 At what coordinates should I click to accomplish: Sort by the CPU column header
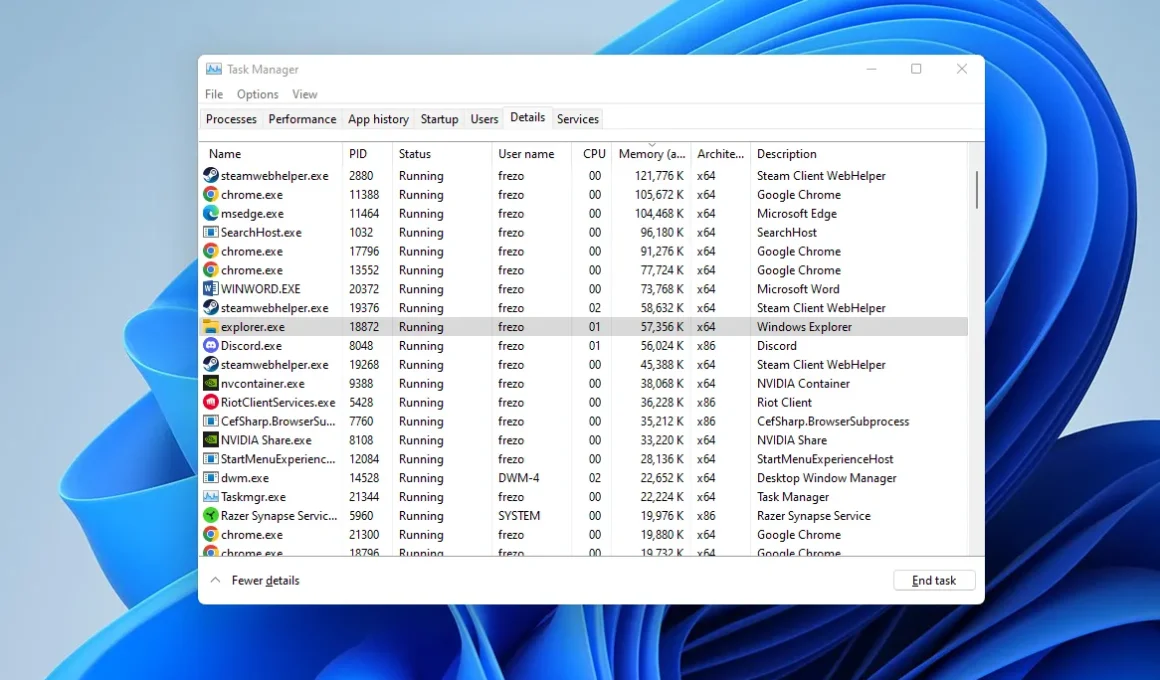[592, 154]
